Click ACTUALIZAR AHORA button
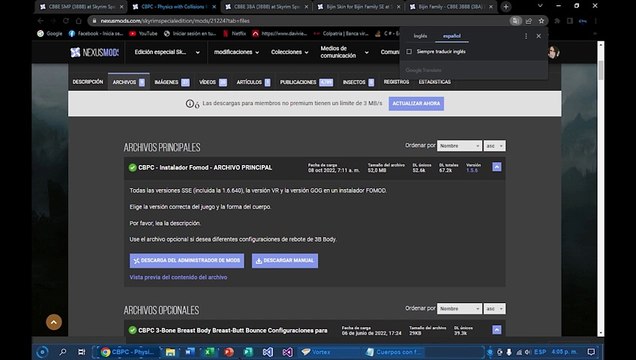This screenshot has width=636, height=360. coord(416,103)
